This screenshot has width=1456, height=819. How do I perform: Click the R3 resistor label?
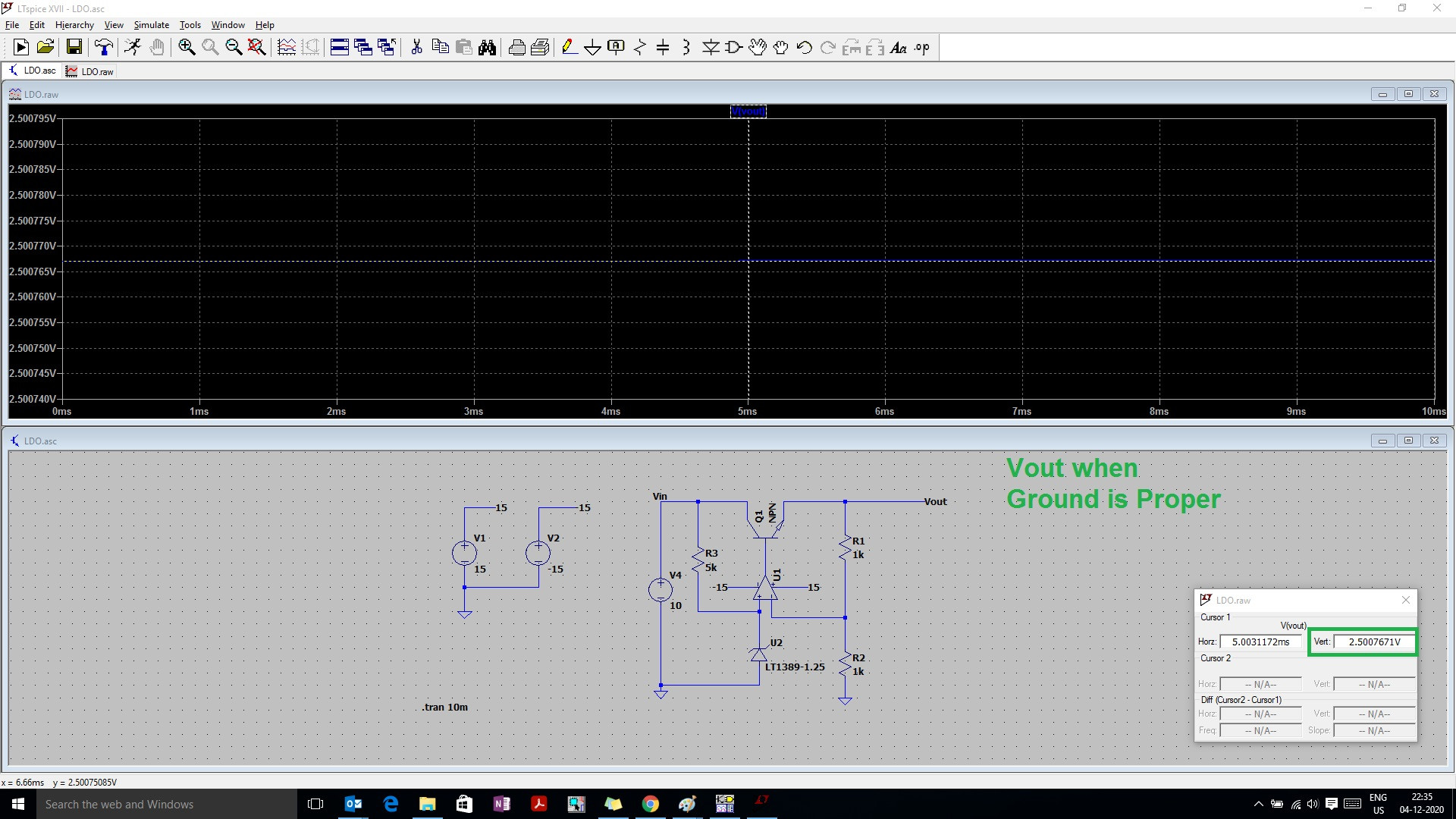point(711,553)
